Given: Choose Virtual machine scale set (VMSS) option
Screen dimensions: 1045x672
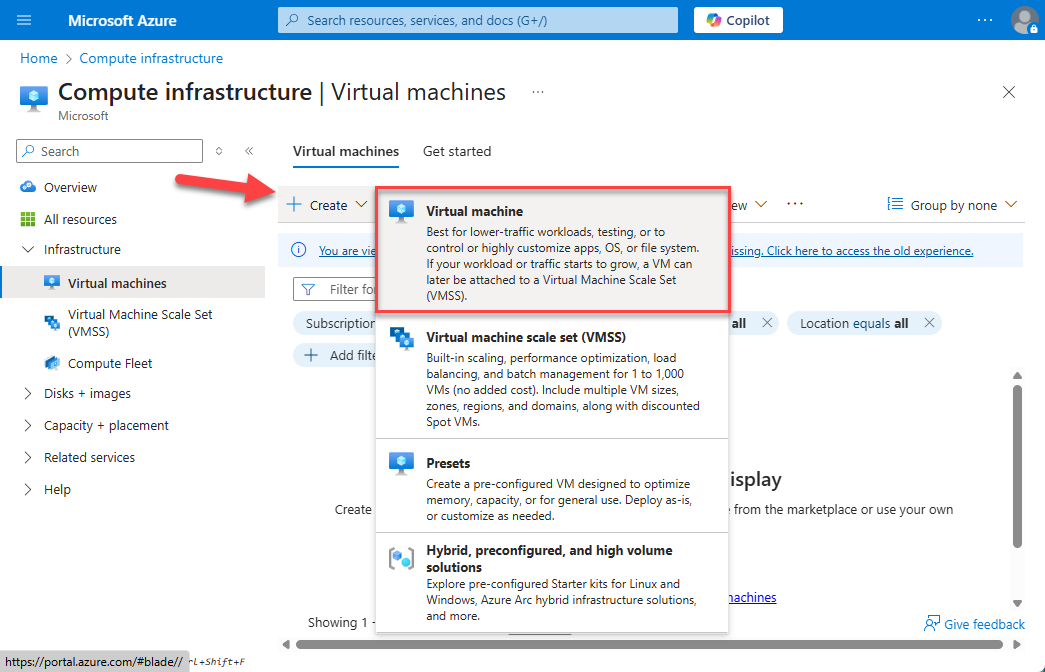Looking at the screenshot, I should [x=552, y=377].
